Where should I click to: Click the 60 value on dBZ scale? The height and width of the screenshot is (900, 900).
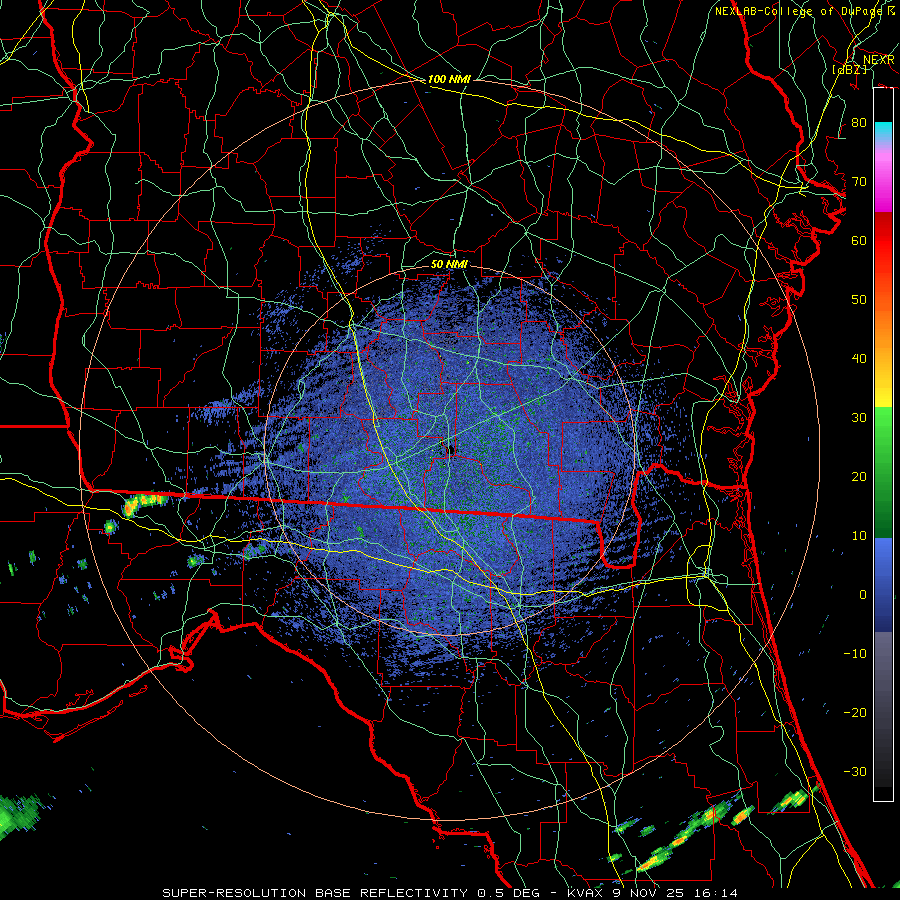click(x=859, y=240)
